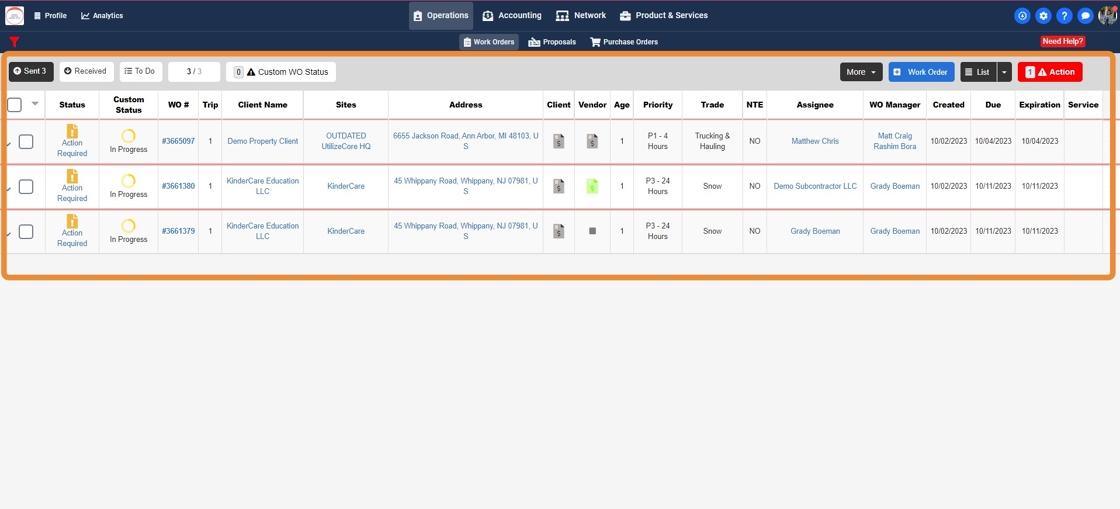This screenshot has height=509, width=1120.
Task: Expand the List view dropdown arrow
Action: point(1004,72)
